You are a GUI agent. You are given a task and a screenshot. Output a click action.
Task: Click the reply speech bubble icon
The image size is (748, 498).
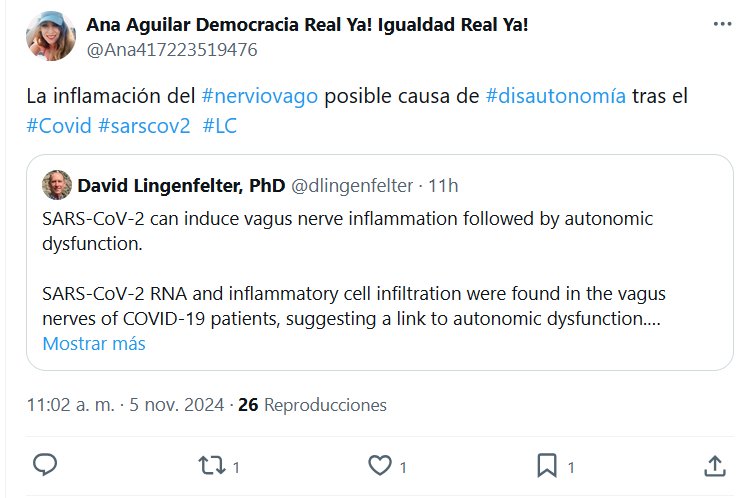click(x=45, y=465)
